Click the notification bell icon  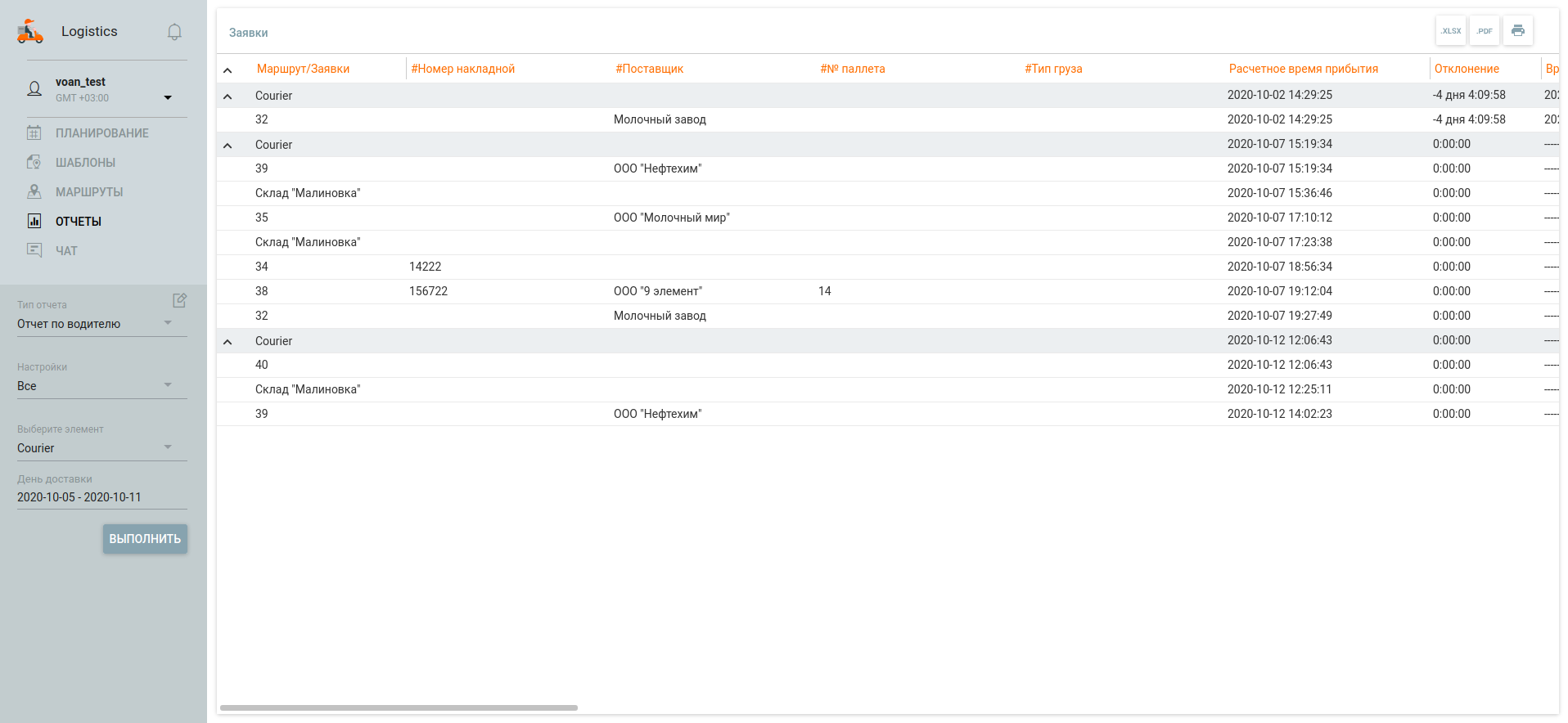pyautogui.click(x=174, y=32)
